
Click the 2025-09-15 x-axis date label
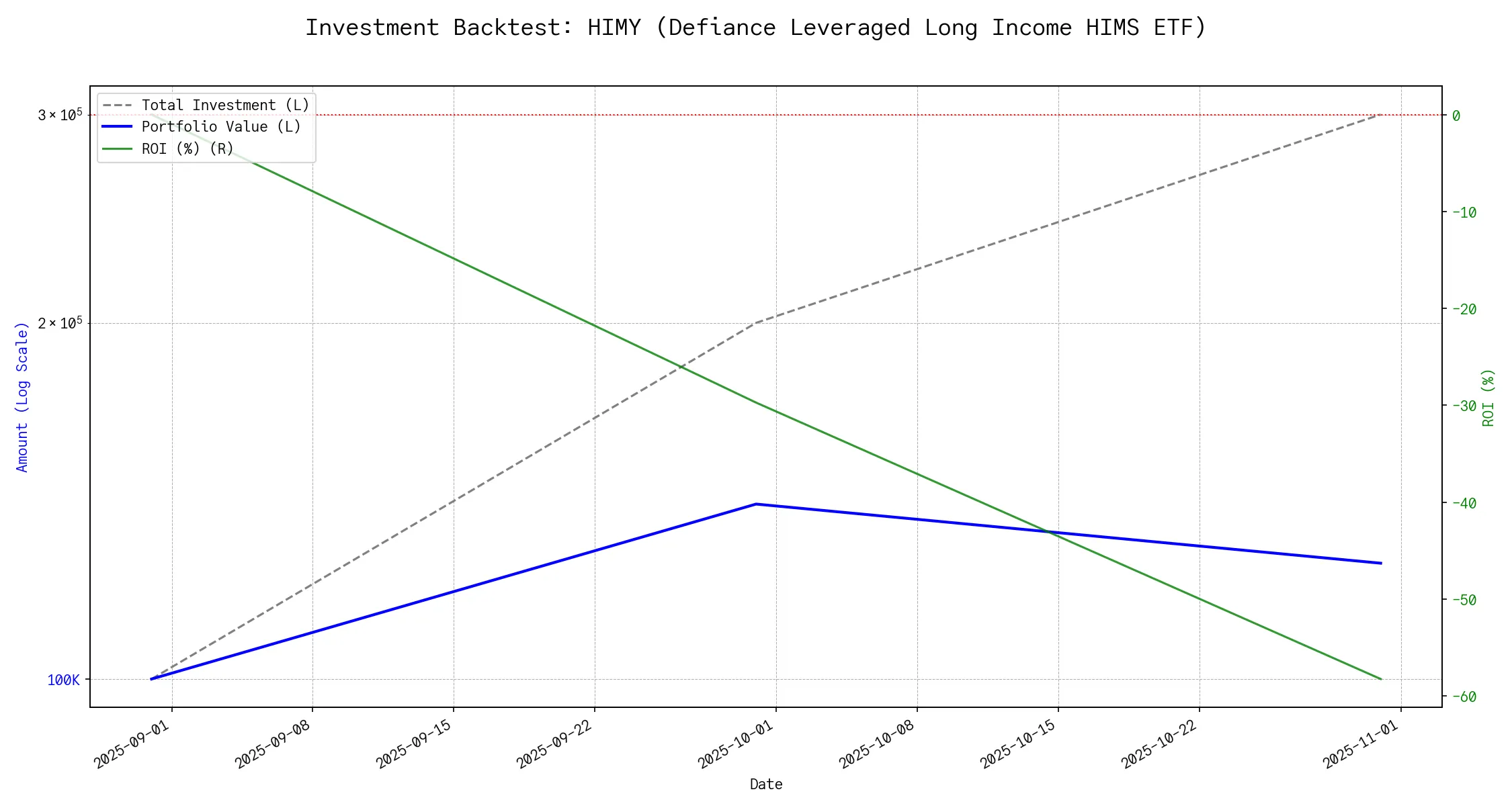click(414, 745)
